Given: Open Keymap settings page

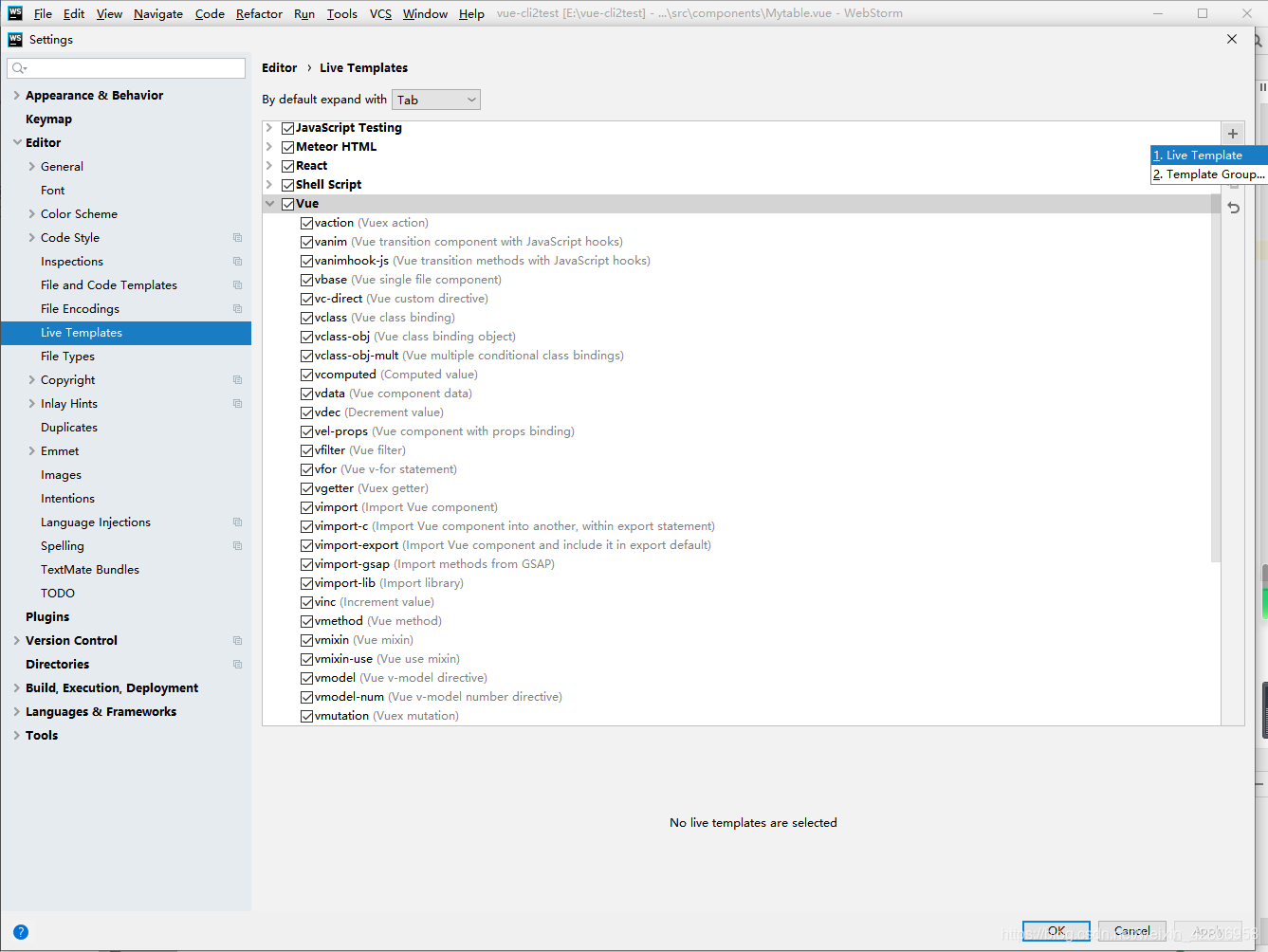Looking at the screenshot, I should pyautogui.click(x=48, y=119).
